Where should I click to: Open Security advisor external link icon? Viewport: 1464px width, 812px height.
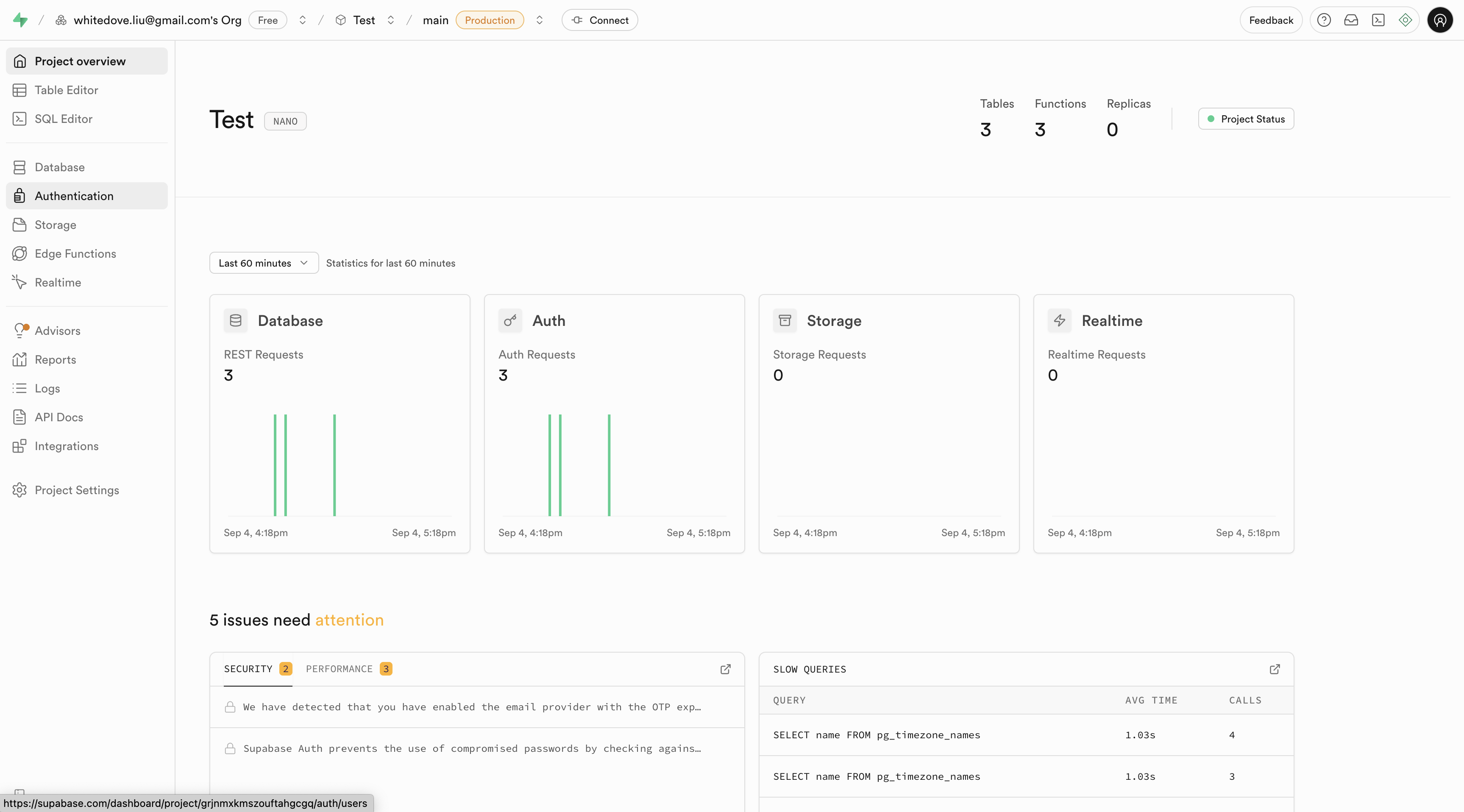[x=725, y=669]
